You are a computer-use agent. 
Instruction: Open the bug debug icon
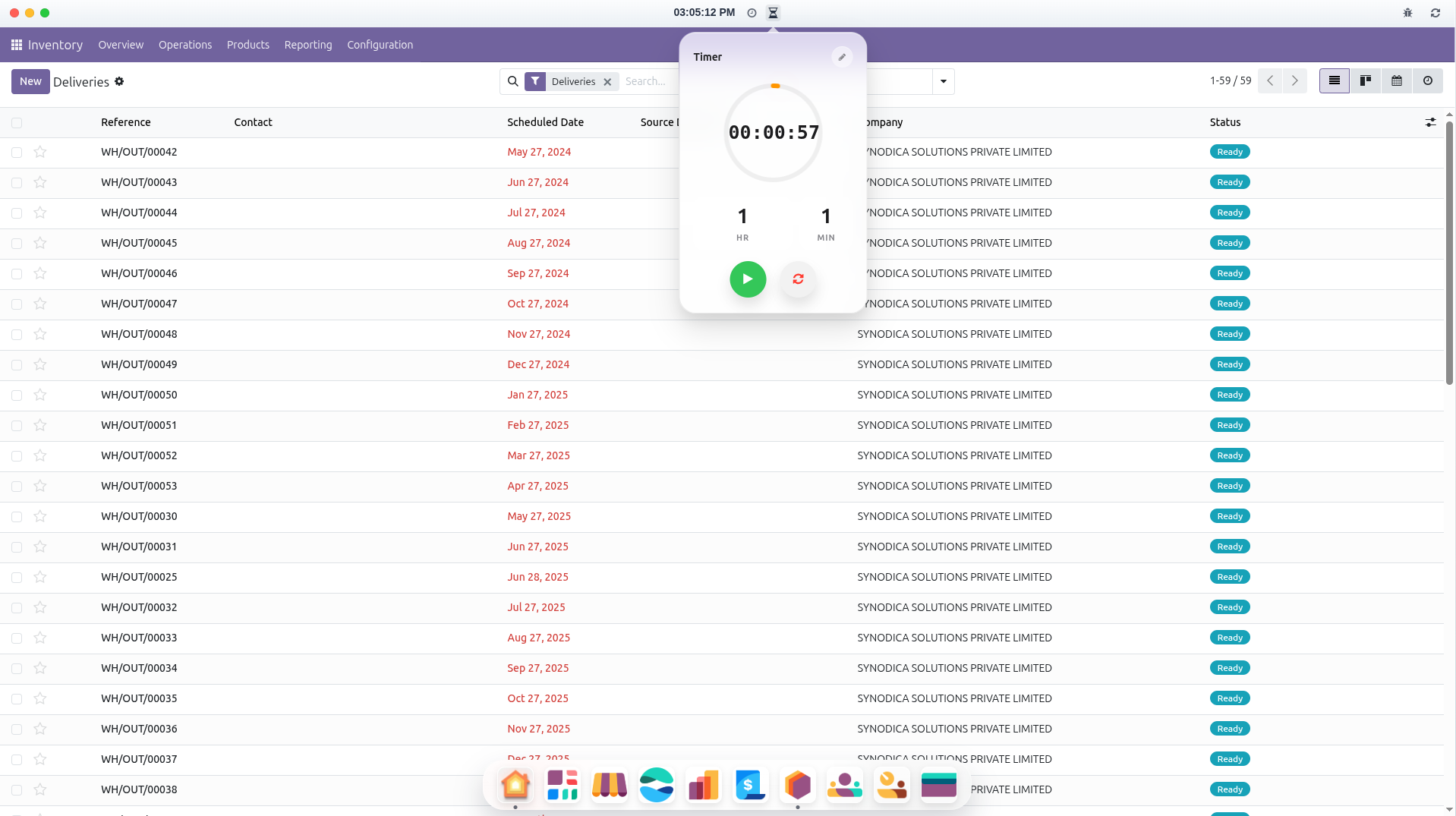[1407, 13]
